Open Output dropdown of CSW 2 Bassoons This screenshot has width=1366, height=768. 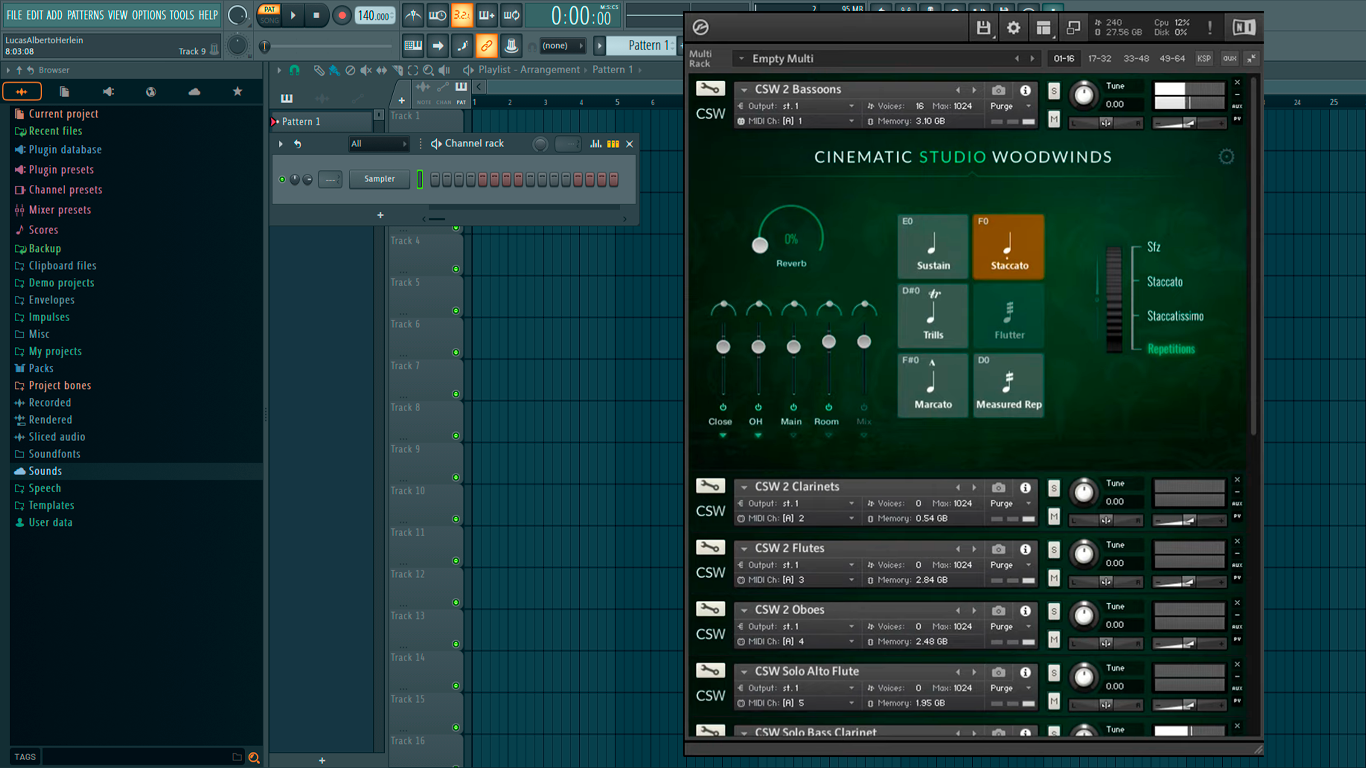click(x=798, y=106)
